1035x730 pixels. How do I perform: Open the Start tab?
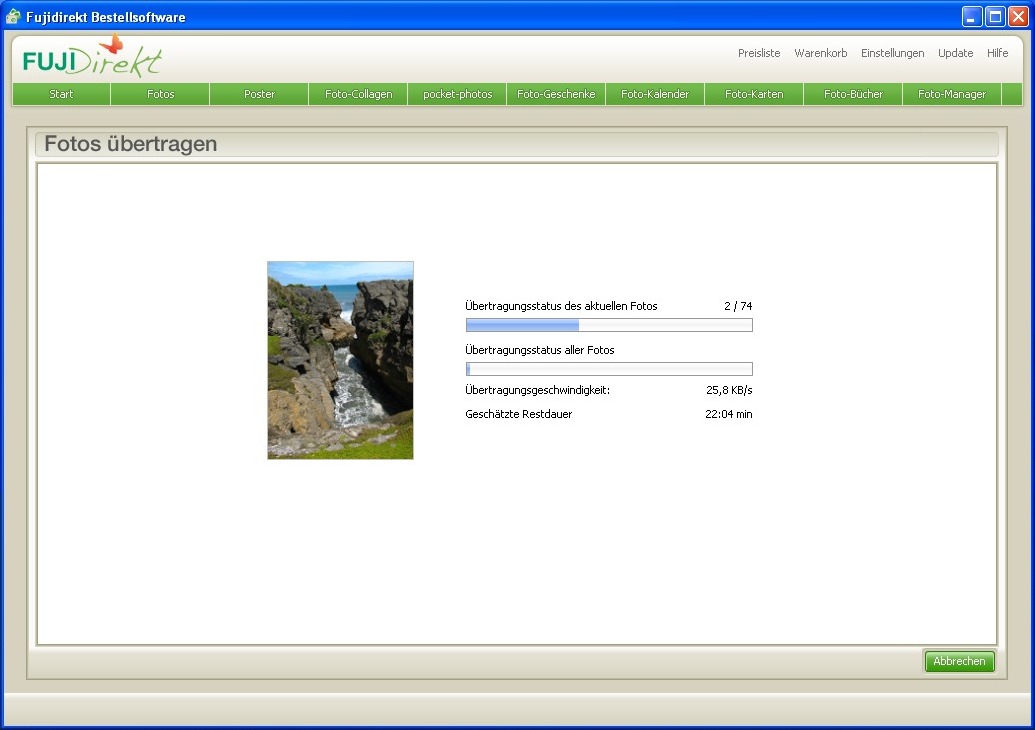(61, 94)
